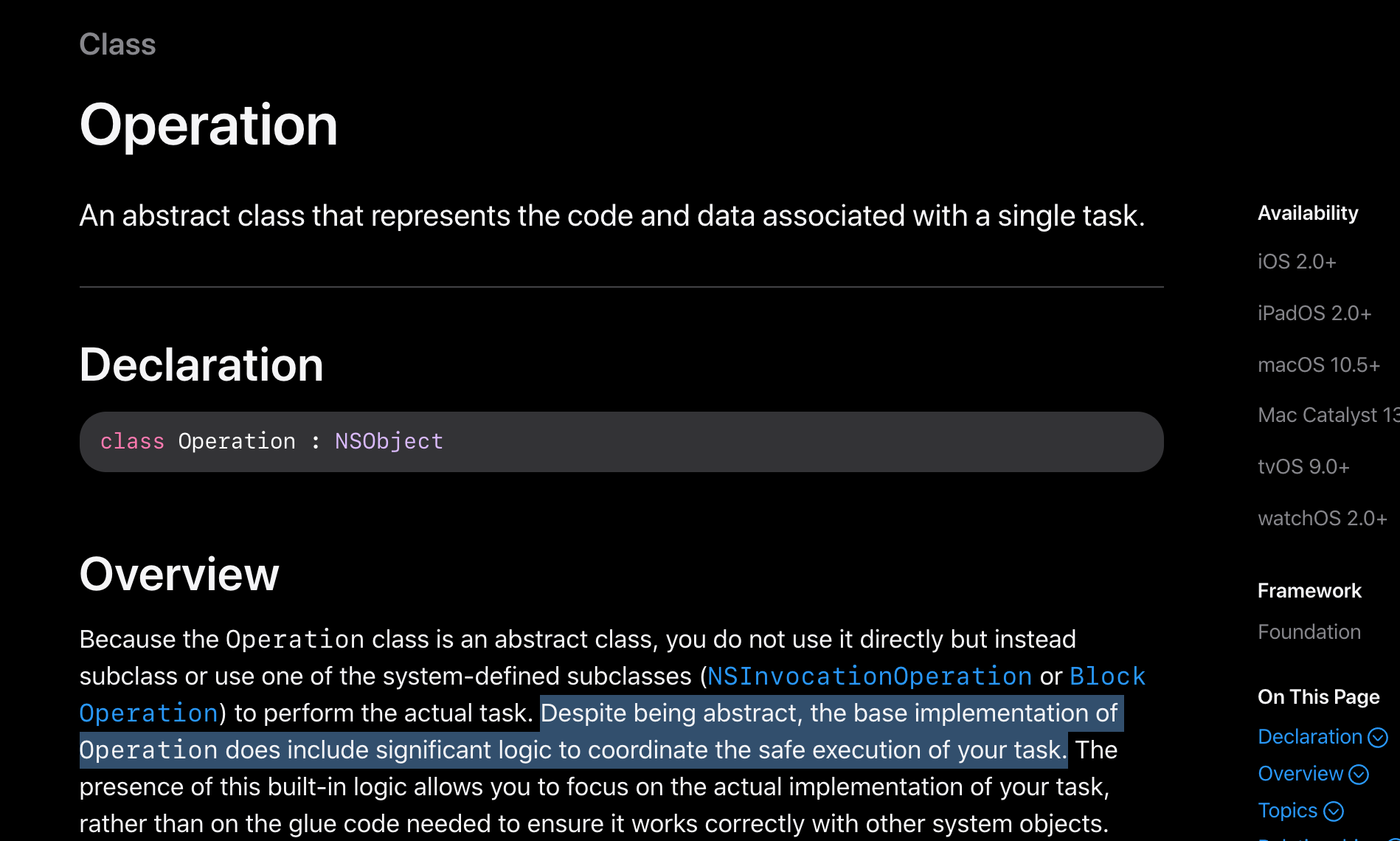This screenshot has height=841, width=1400.
Task: Click the tvOS 9.0+ availability entry
Action: tap(1303, 467)
